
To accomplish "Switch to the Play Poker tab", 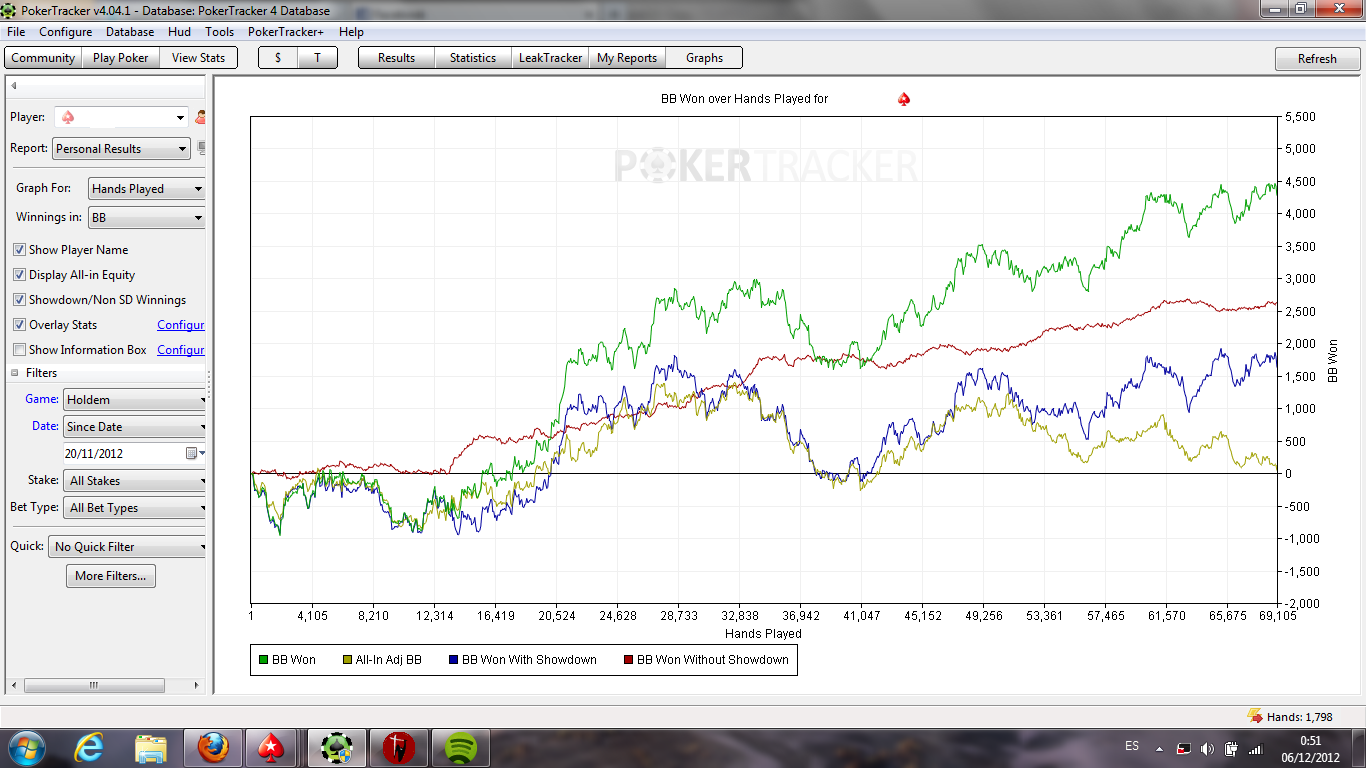I will (x=120, y=58).
